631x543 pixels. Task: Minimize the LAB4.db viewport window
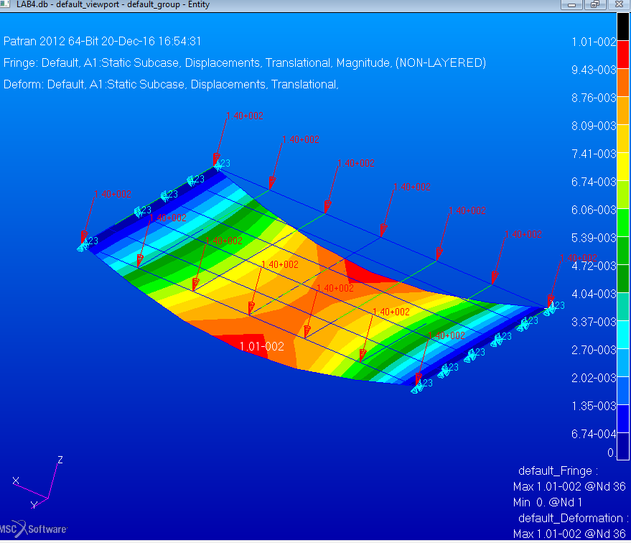[x=571, y=4]
